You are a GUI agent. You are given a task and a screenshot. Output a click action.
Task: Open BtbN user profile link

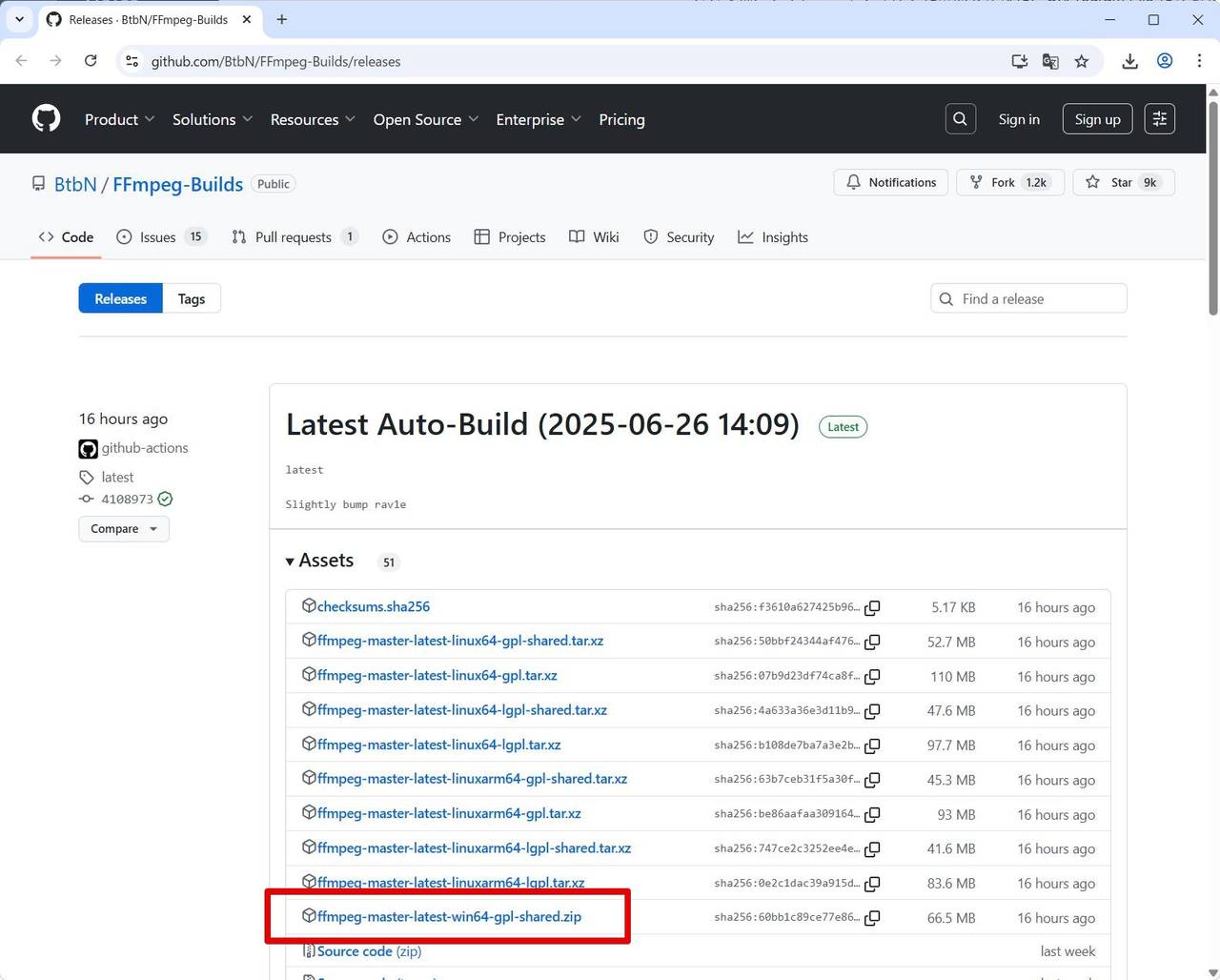click(x=75, y=184)
